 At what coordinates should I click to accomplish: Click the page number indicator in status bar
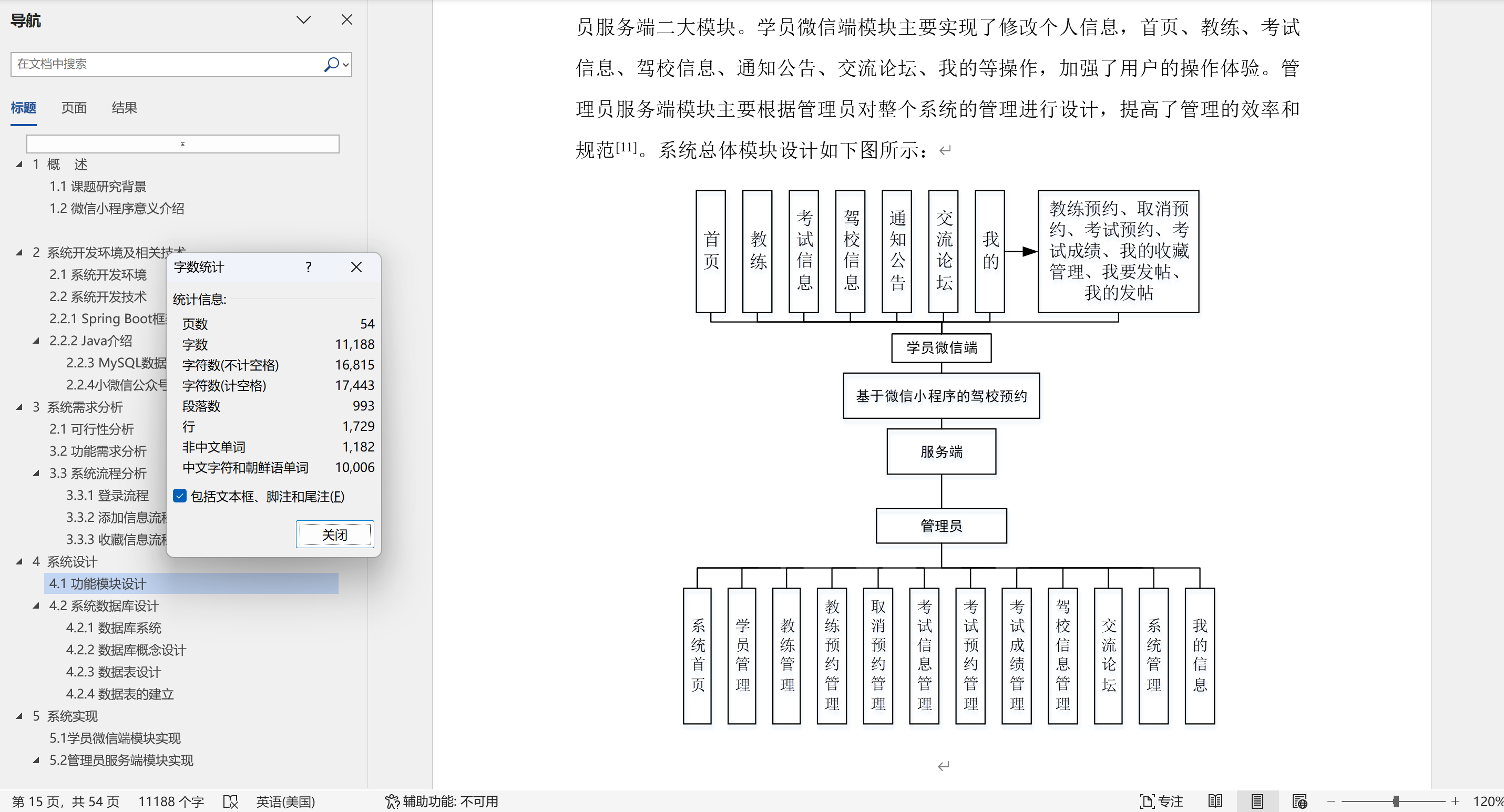tap(65, 801)
